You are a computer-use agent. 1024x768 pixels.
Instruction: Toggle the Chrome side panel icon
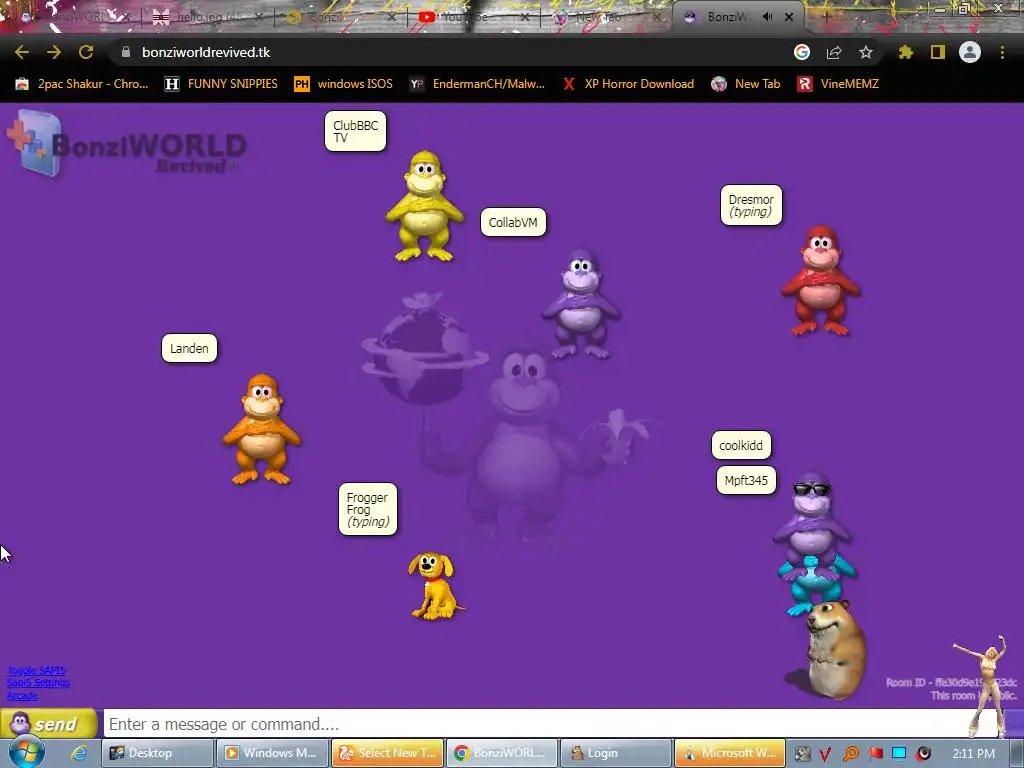[x=938, y=52]
